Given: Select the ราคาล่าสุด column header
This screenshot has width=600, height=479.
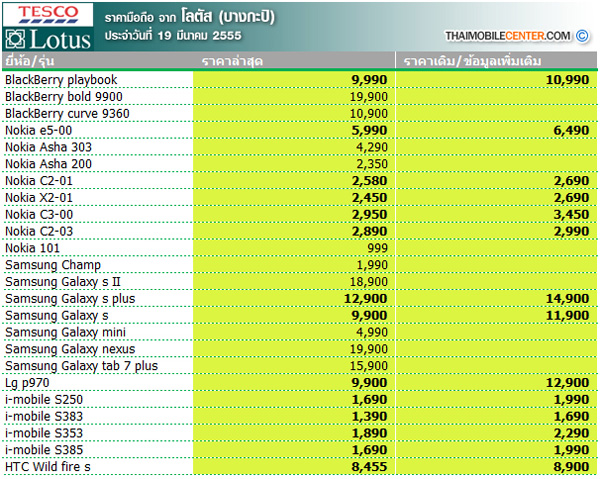Looking at the screenshot, I should [232, 61].
